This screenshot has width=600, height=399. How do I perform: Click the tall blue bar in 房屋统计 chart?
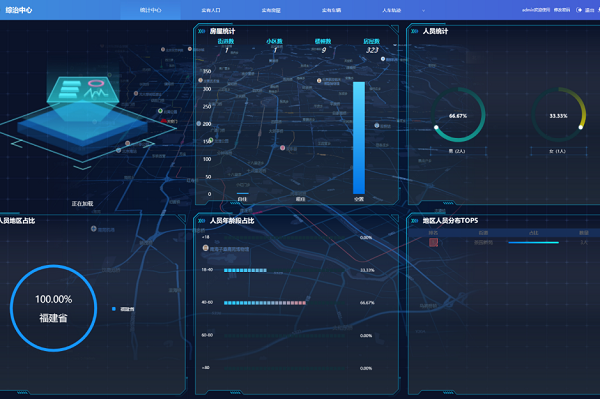pos(359,138)
